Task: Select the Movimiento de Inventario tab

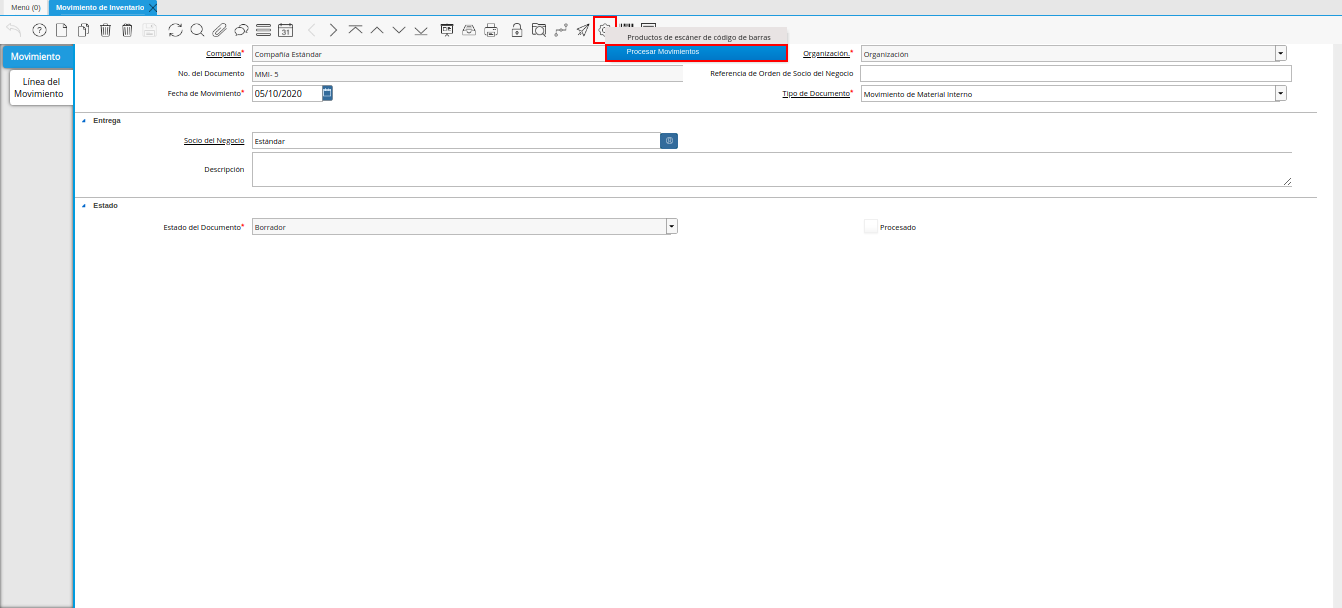Action: [100, 7]
